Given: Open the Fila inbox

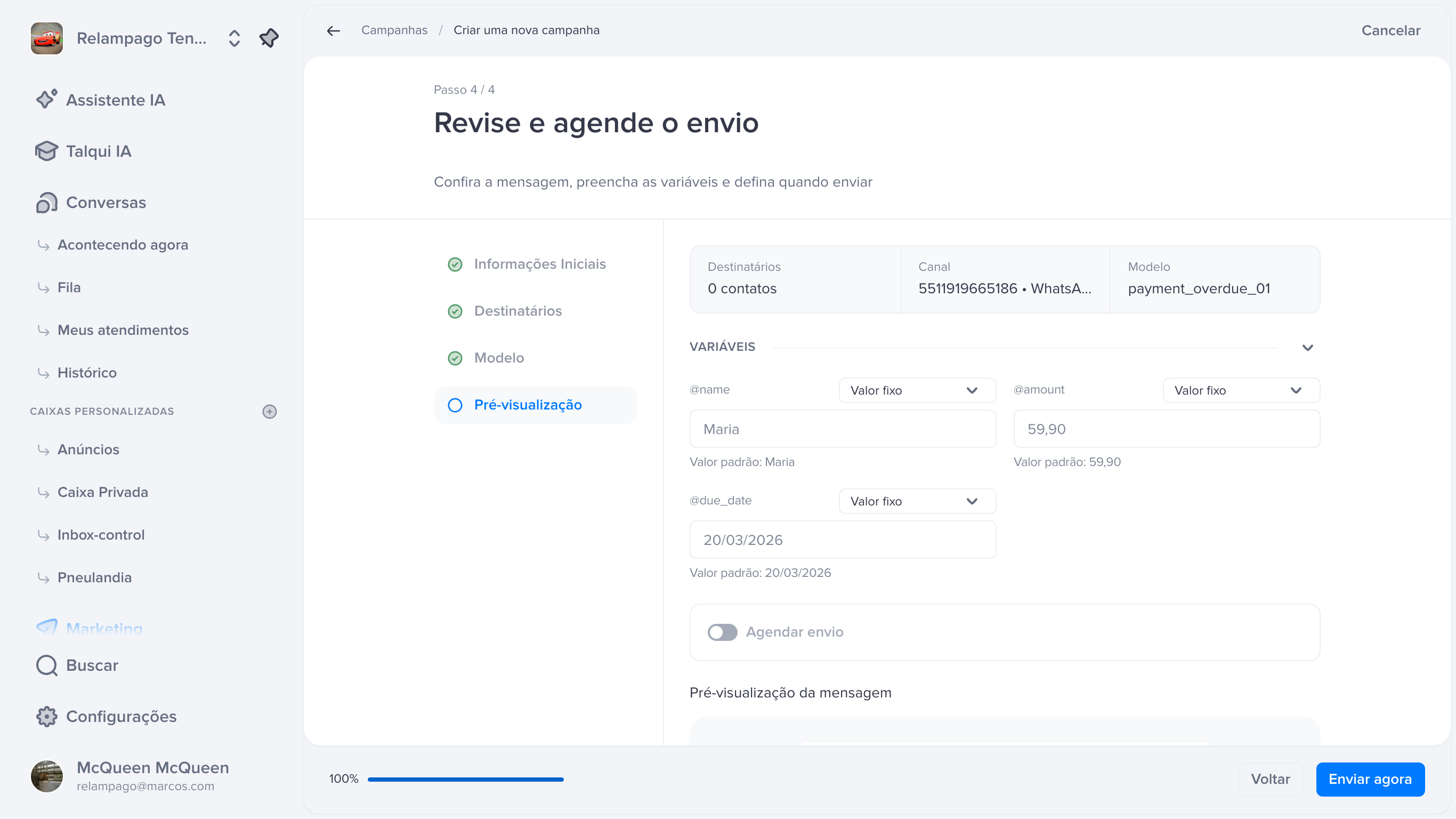Looking at the screenshot, I should (69, 287).
